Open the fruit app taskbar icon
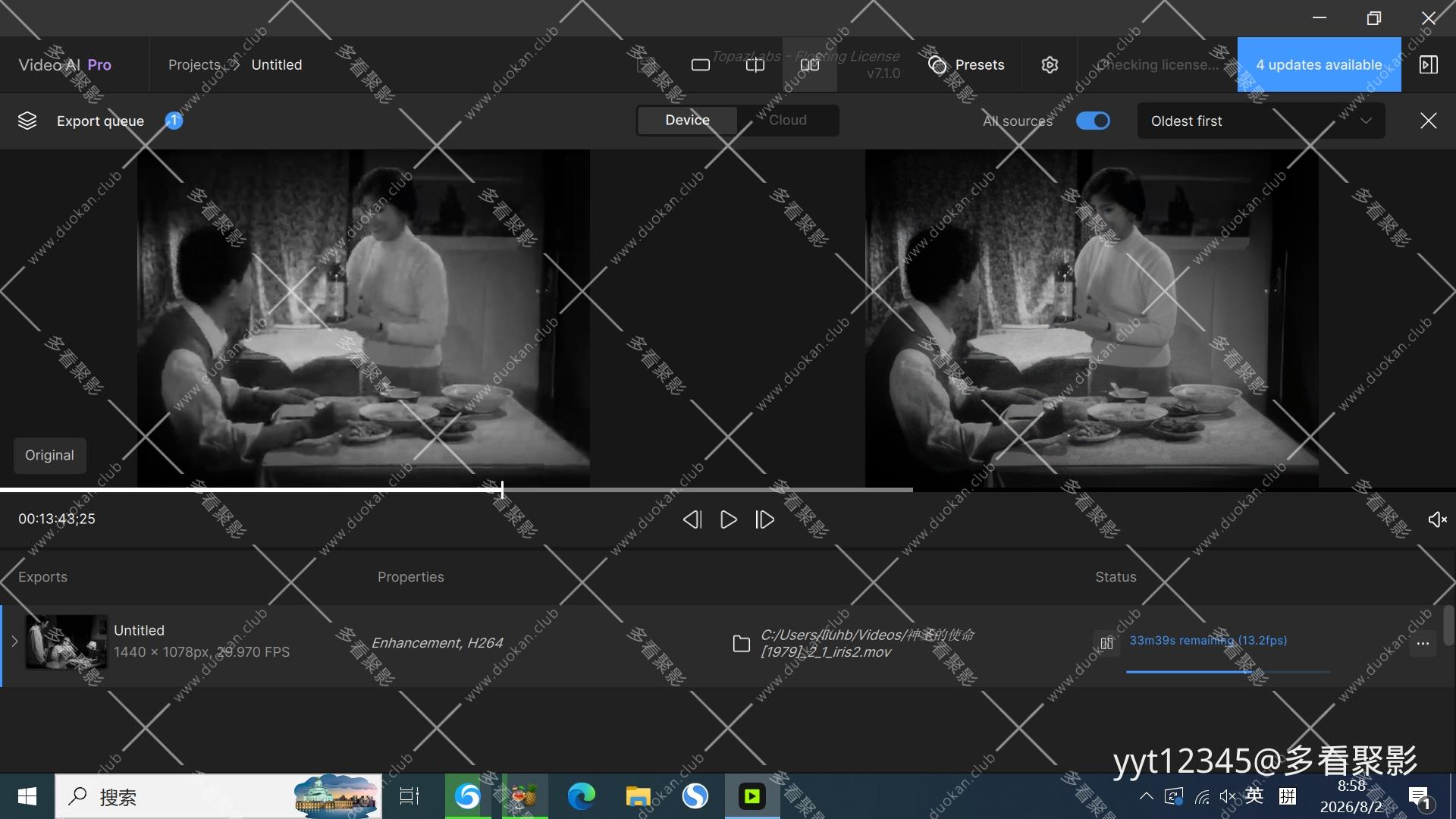Screen dimensions: 1456x819 click(x=525, y=796)
